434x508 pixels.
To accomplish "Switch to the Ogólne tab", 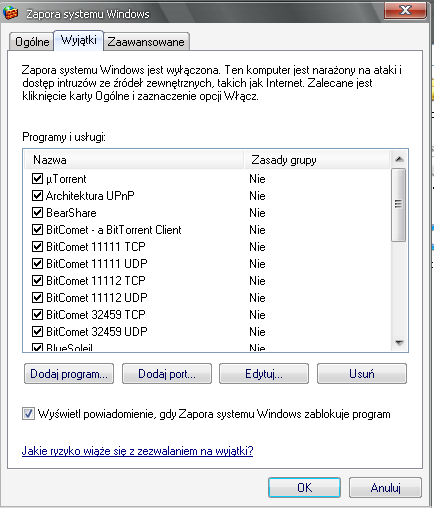I will [x=32, y=42].
